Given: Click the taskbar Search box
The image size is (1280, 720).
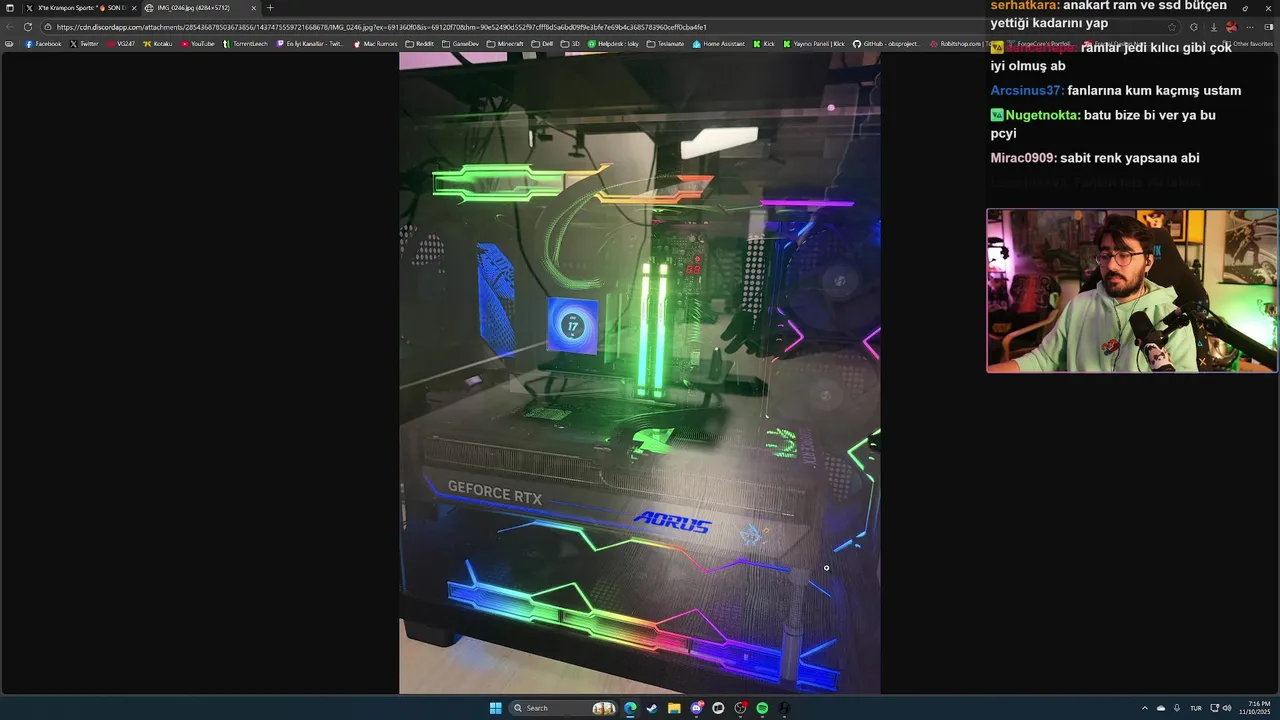Looking at the screenshot, I should click(564, 708).
